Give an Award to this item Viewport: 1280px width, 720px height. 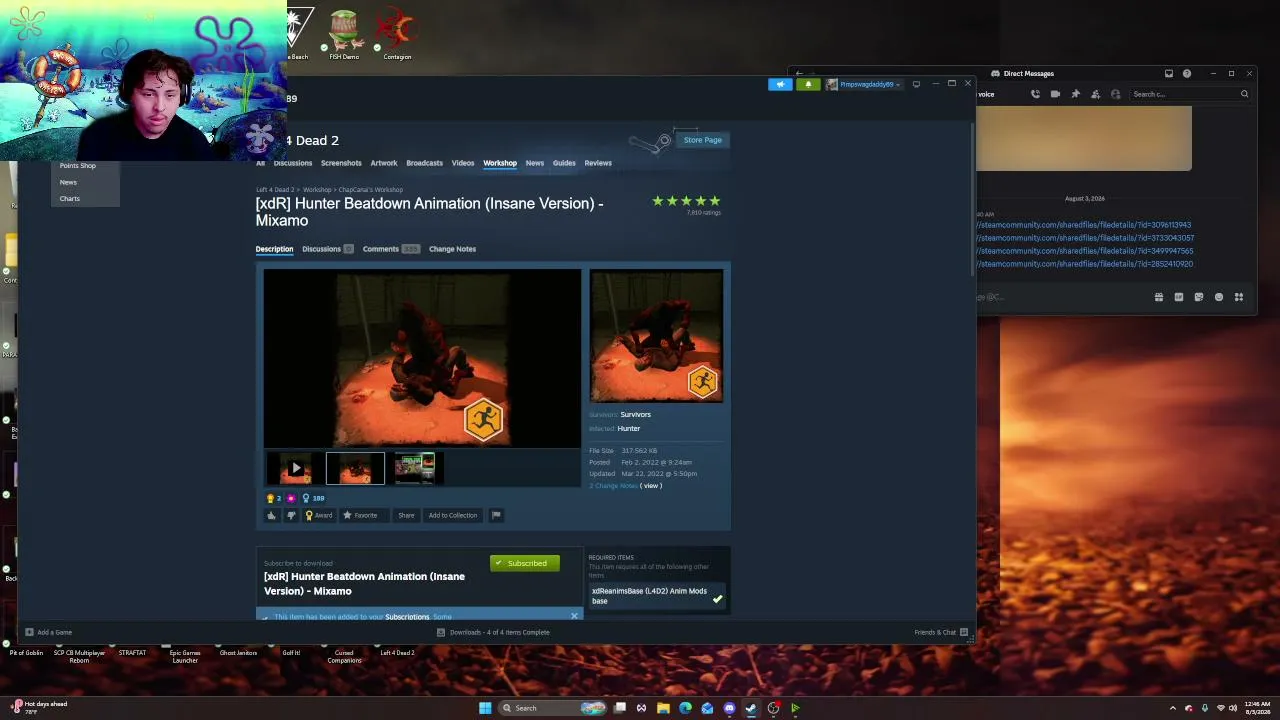pos(319,515)
